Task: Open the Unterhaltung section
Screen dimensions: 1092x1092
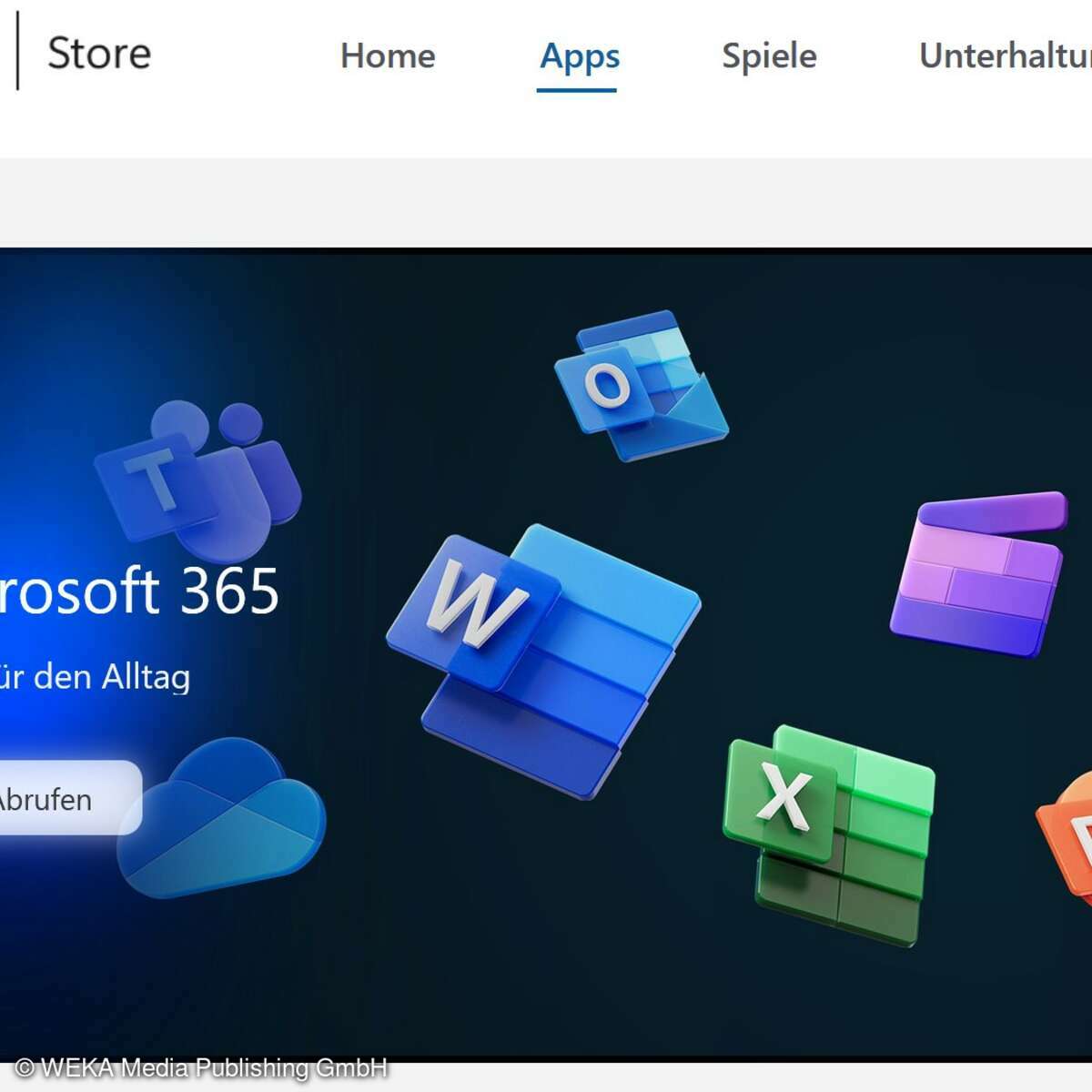Action: click(1001, 55)
